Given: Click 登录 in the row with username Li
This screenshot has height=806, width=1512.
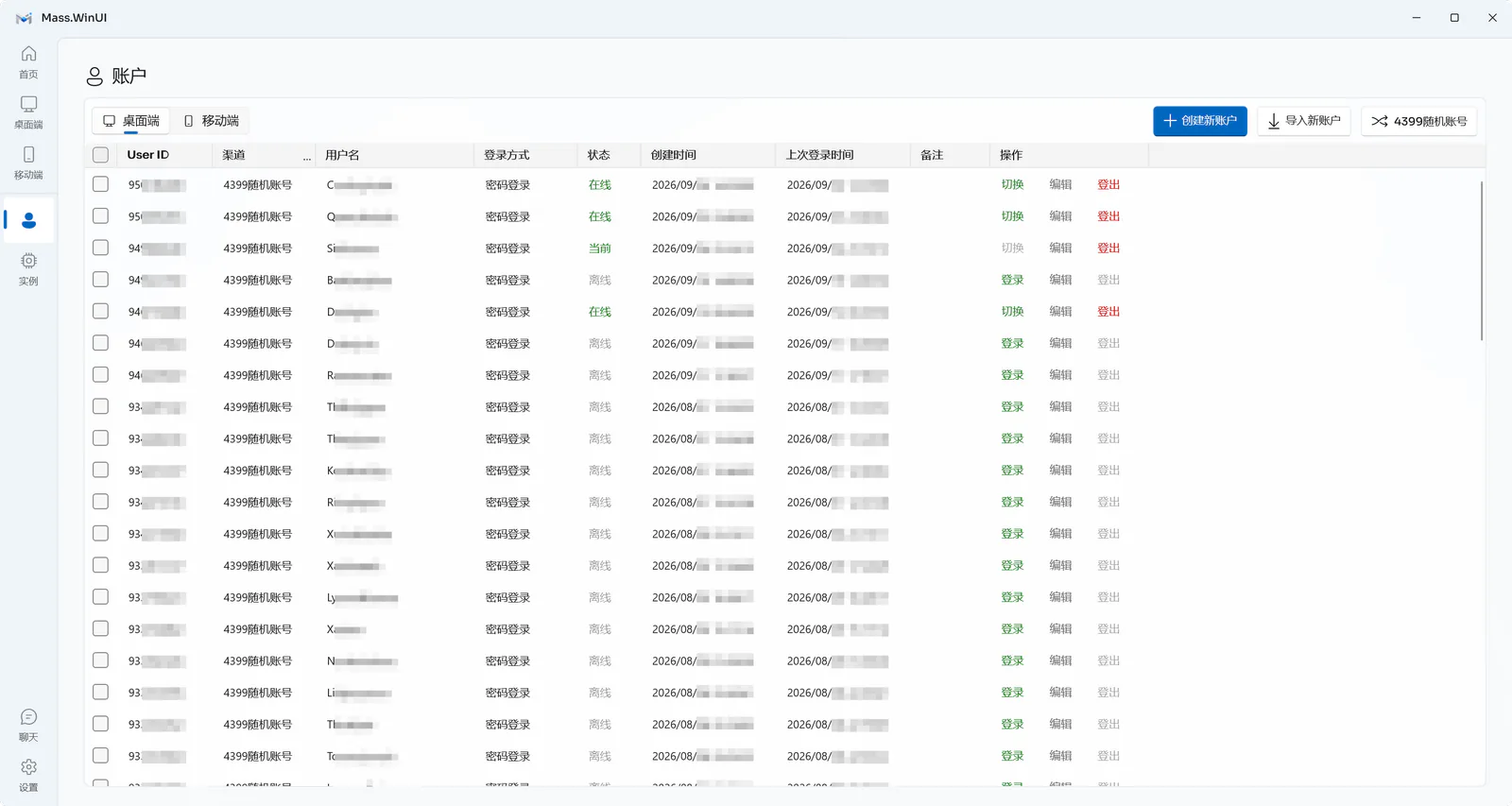Looking at the screenshot, I should (1012, 693).
